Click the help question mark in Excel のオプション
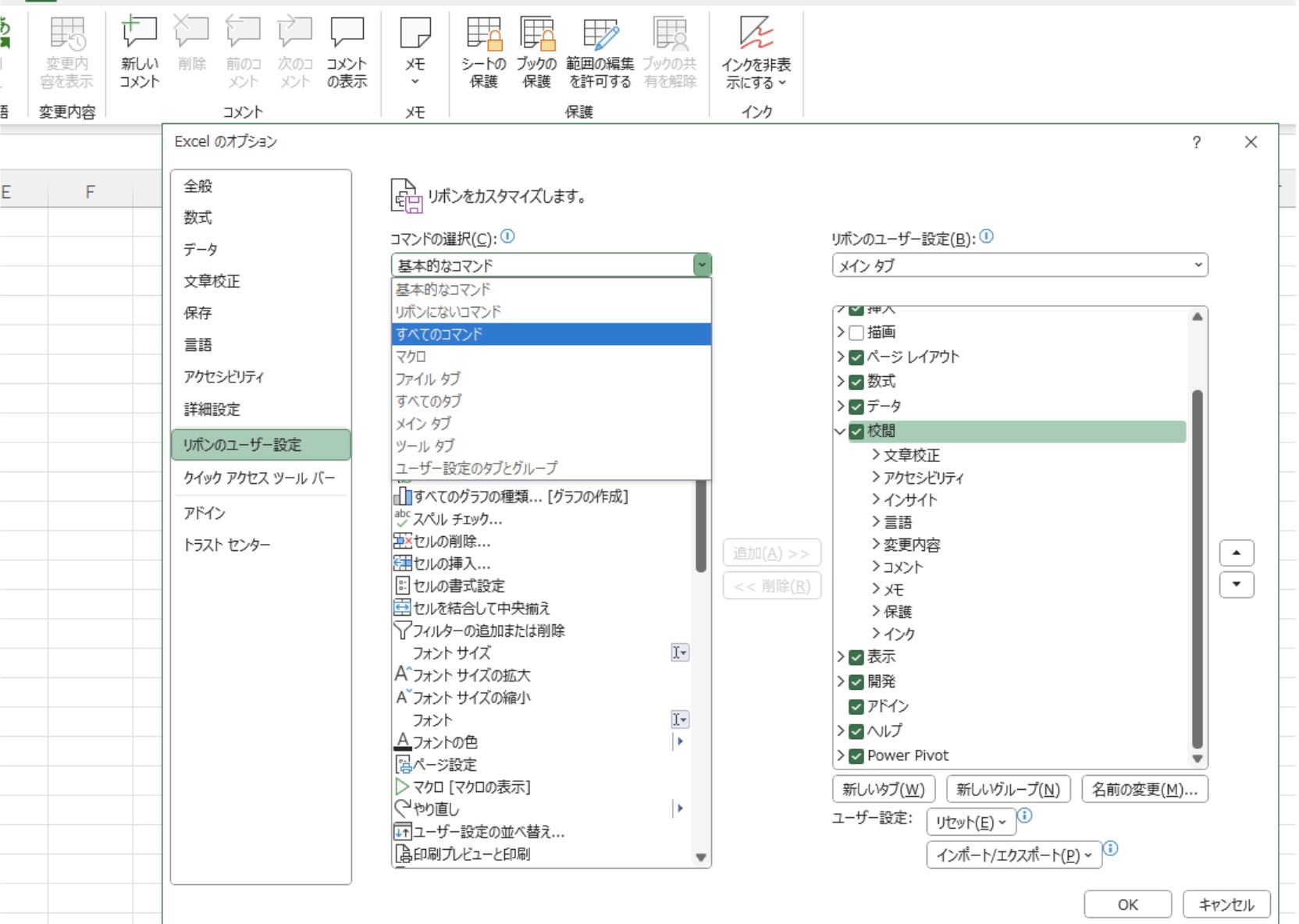 point(1196,142)
